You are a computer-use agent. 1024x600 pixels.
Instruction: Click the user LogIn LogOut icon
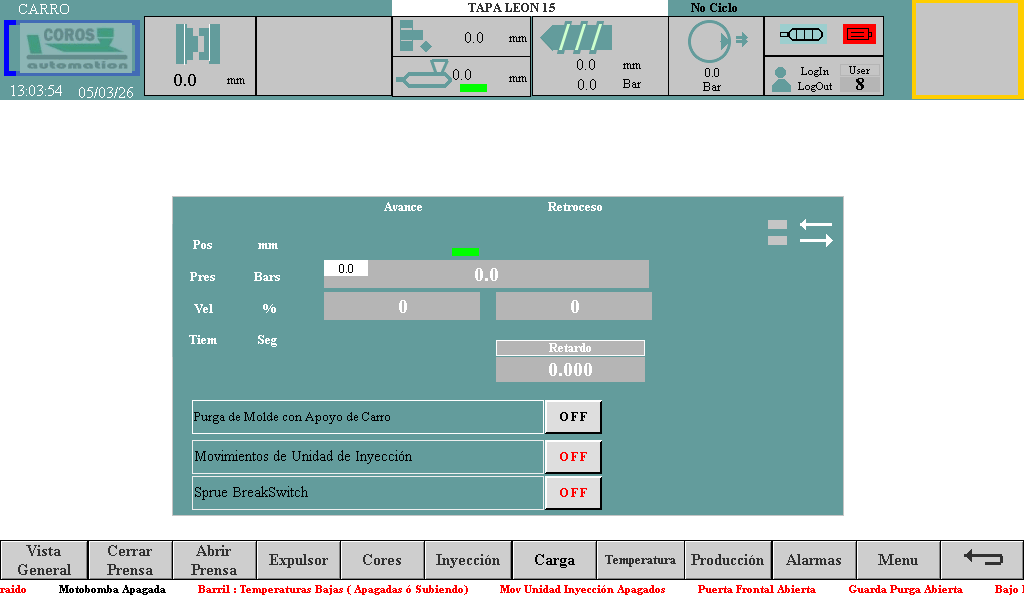(x=782, y=79)
